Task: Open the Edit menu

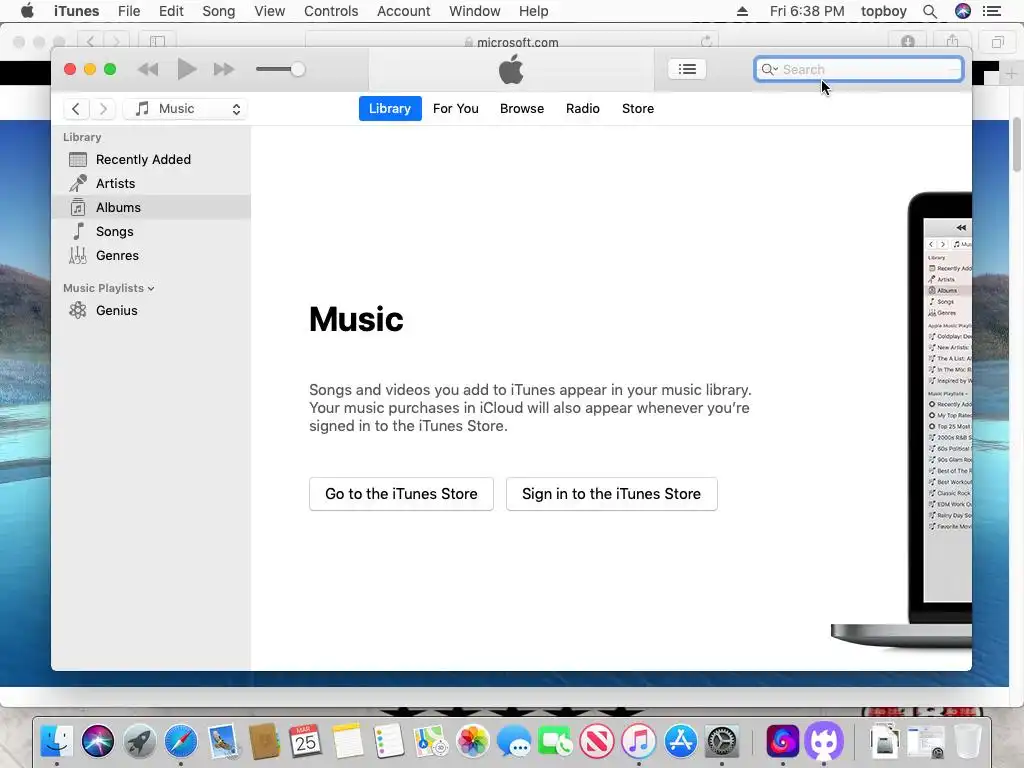Action: point(171,11)
